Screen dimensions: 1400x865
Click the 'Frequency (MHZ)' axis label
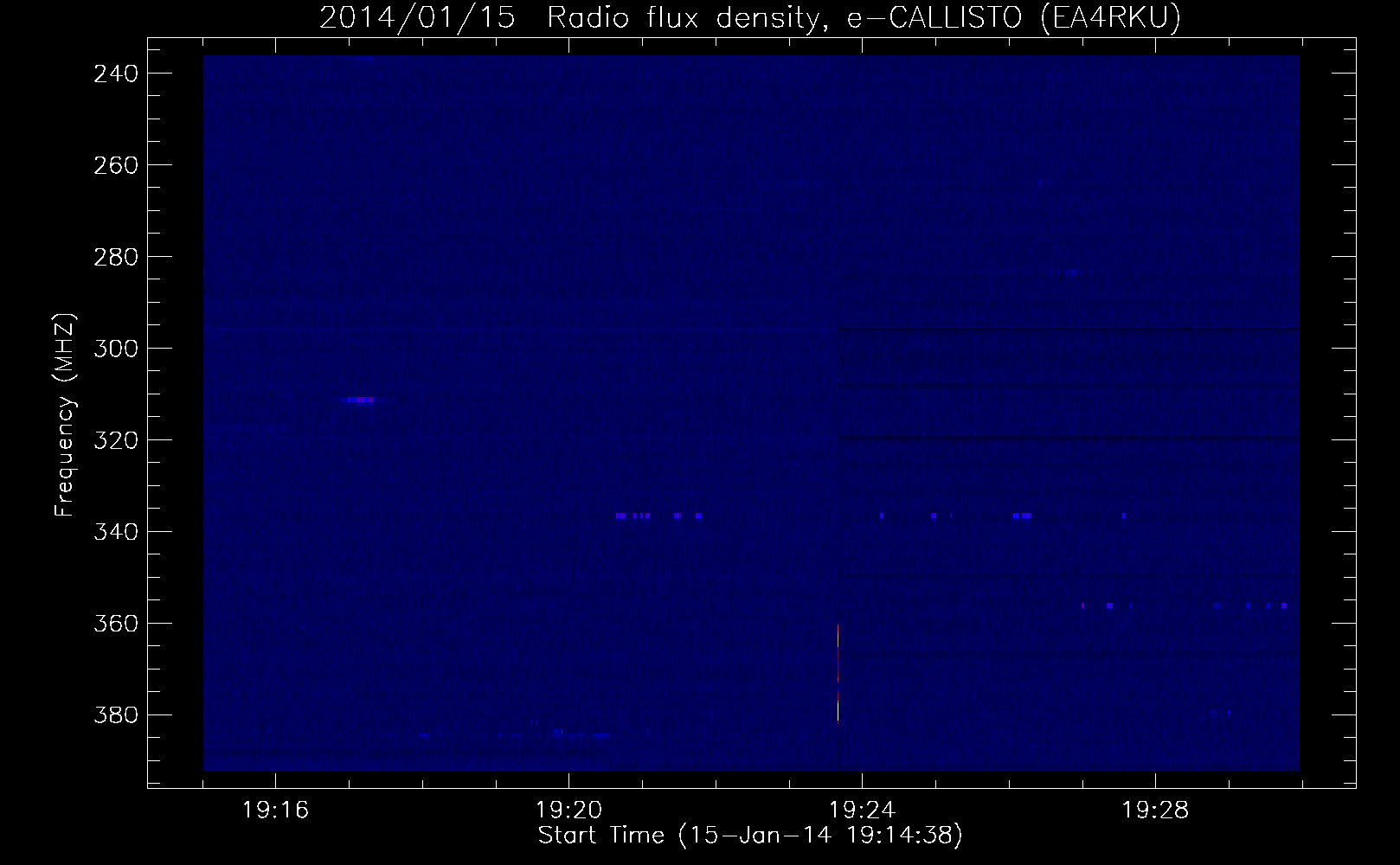click(x=65, y=414)
